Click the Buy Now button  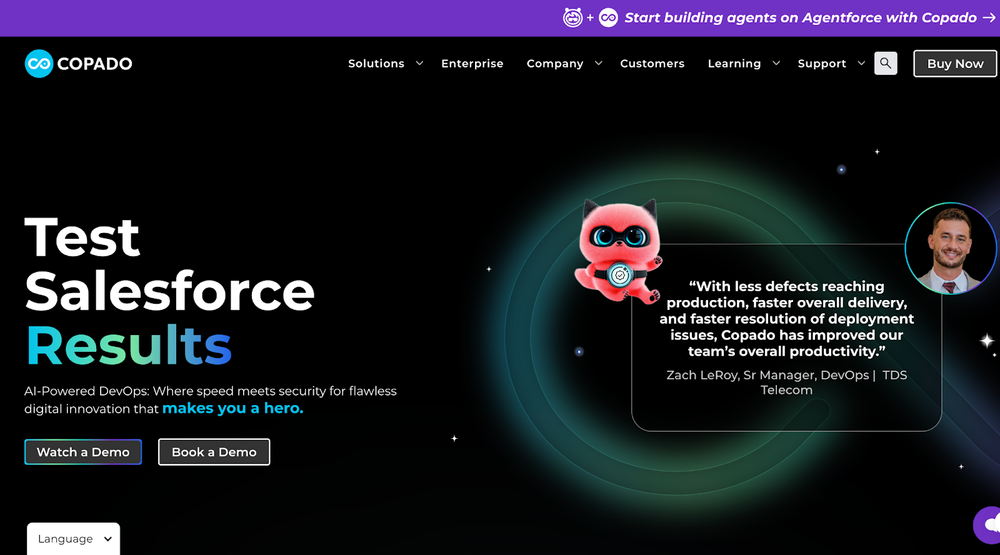tap(955, 64)
